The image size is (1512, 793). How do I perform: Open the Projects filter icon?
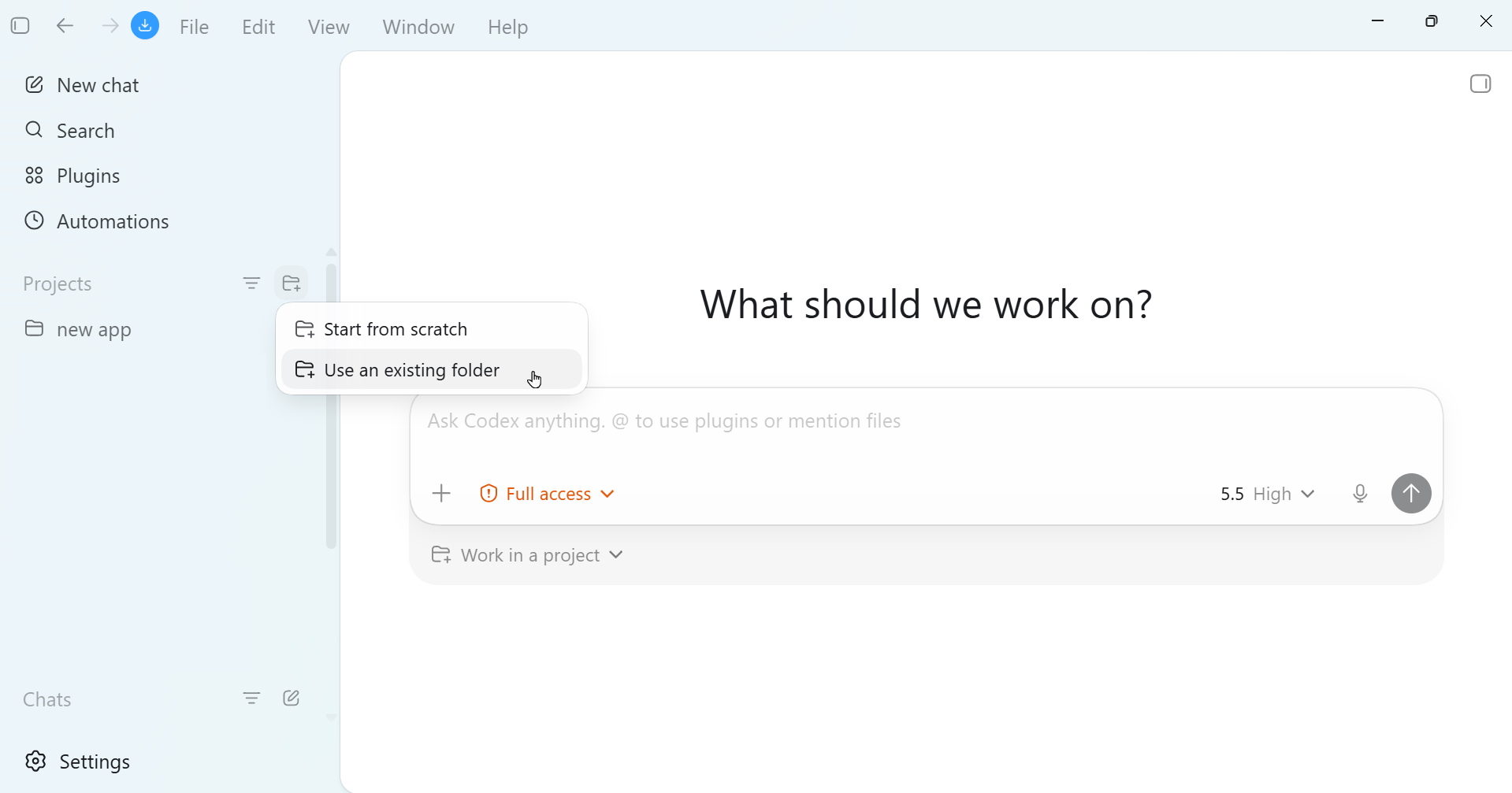252,283
